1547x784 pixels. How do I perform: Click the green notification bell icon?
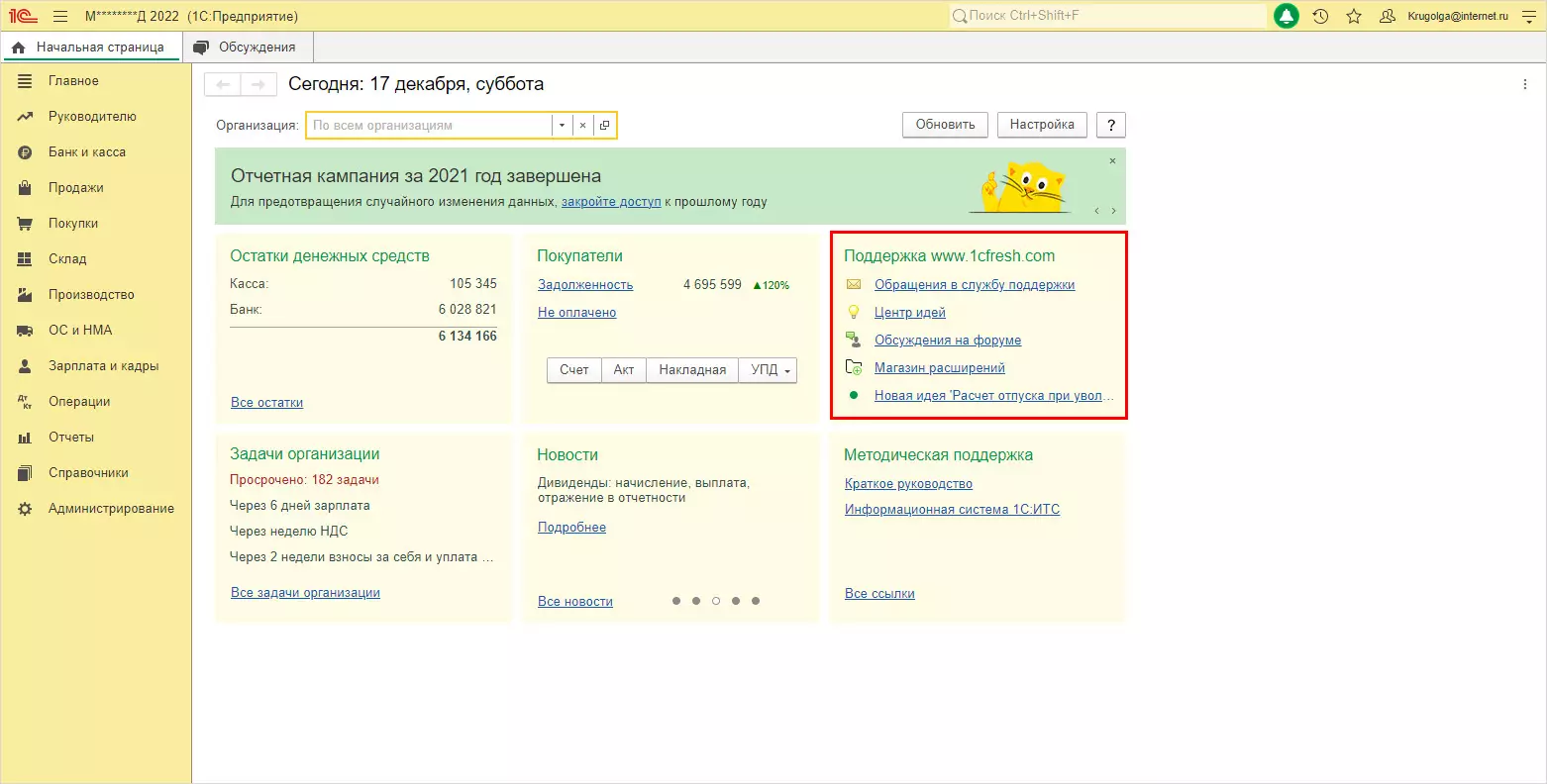[x=1286, y=16]
